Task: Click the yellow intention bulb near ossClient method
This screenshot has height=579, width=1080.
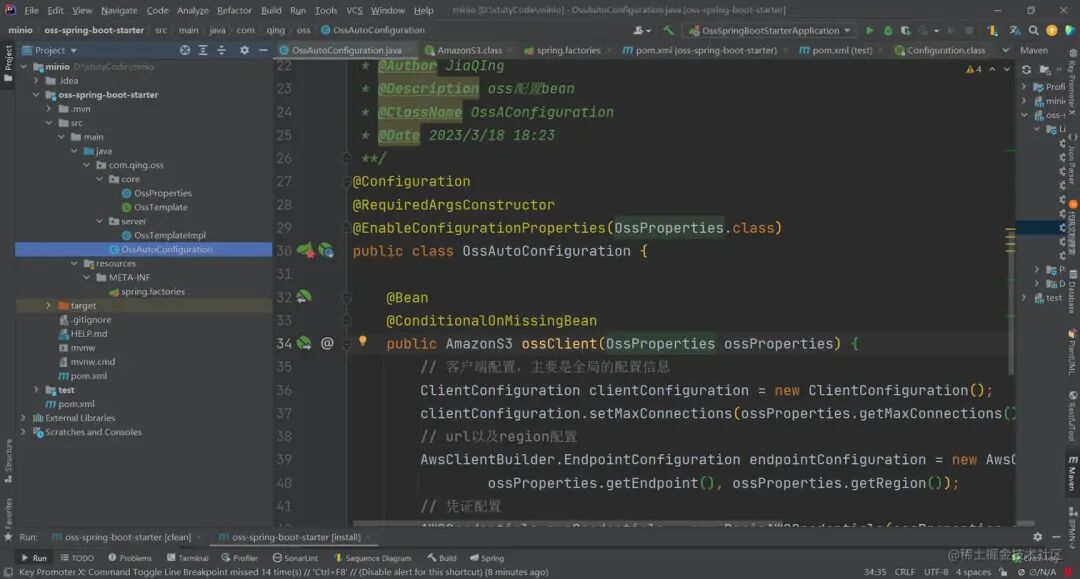Action: [x=362, y=343]
